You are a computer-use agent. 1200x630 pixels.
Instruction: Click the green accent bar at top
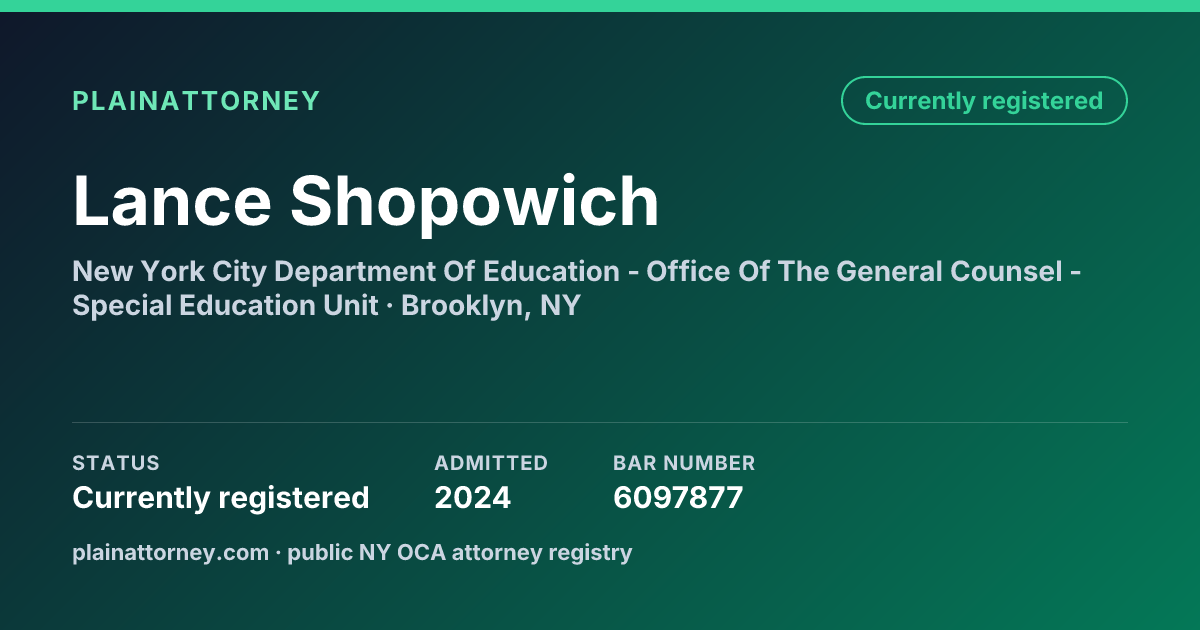pyautogui.click(x=600, y=6)
